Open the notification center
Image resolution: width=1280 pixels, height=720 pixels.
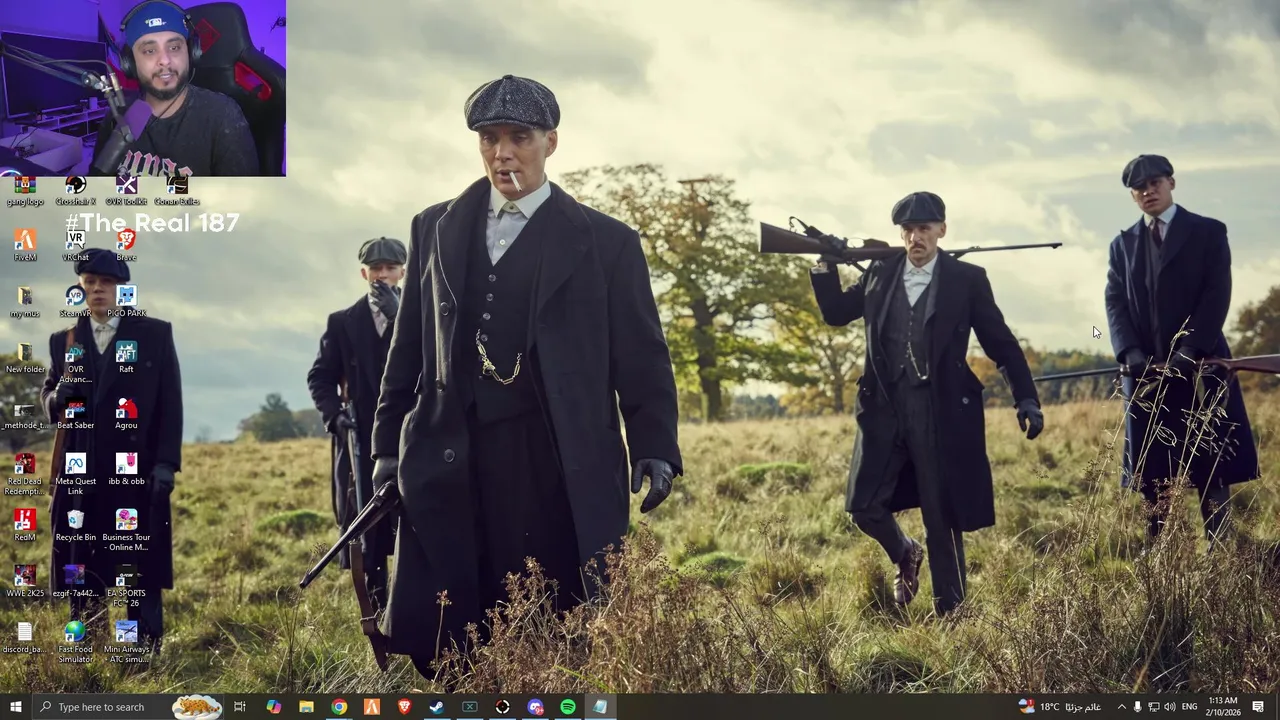(1258, 707)
